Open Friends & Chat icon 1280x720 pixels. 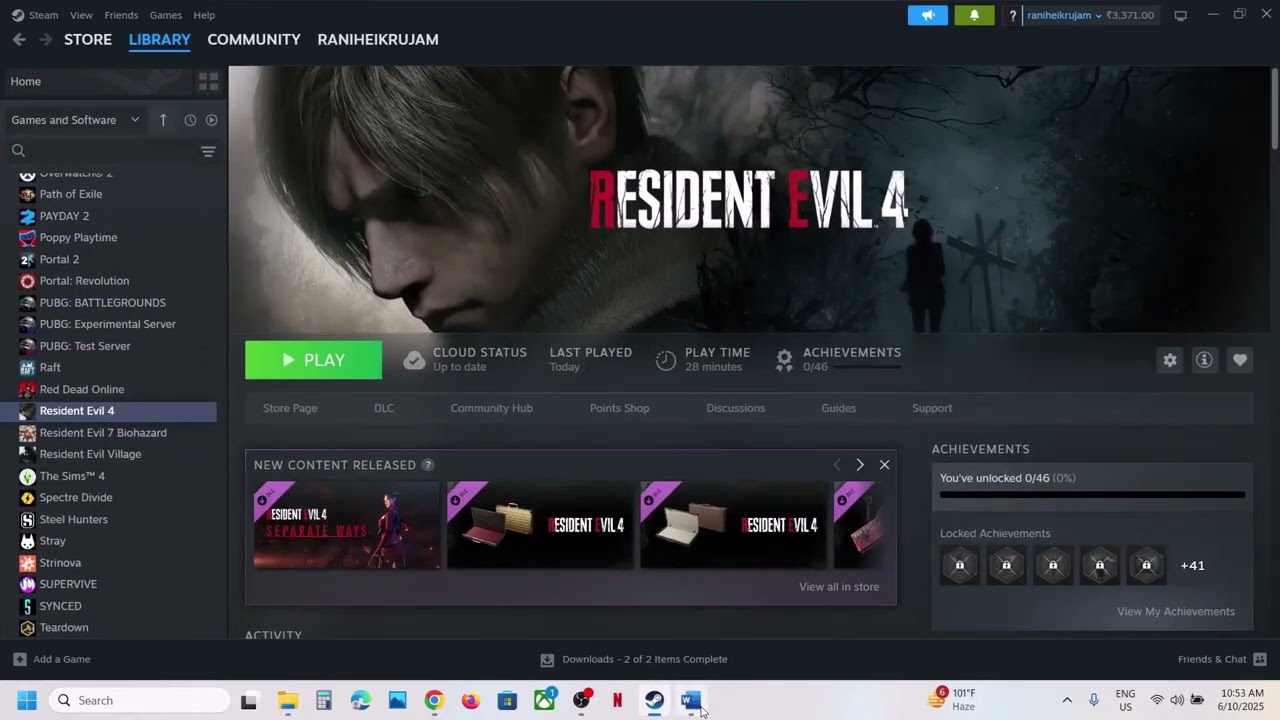[x=1260, y=659]
